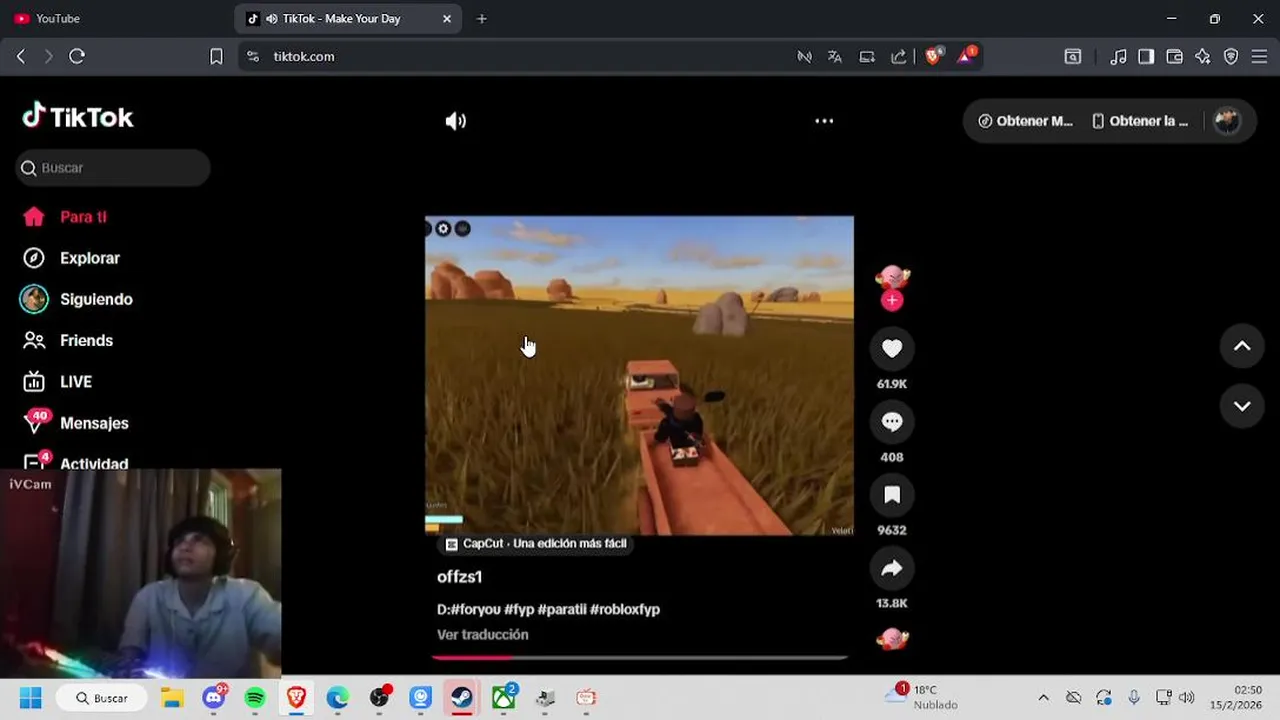Toggle the browser sidebar panel

[1146, 57]
